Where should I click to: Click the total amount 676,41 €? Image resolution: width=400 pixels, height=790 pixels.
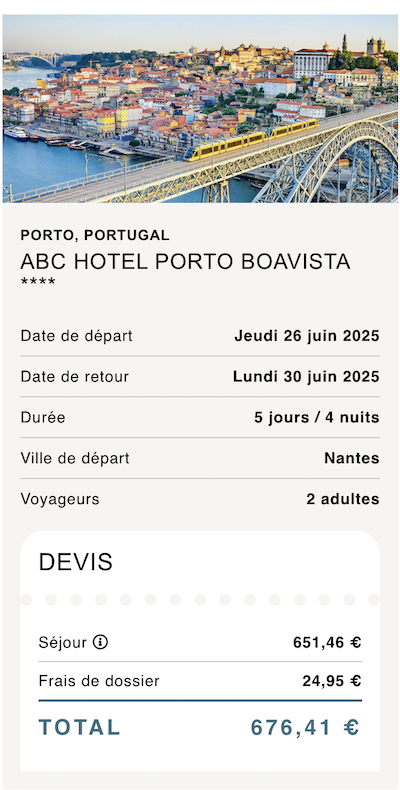[305, 728]
